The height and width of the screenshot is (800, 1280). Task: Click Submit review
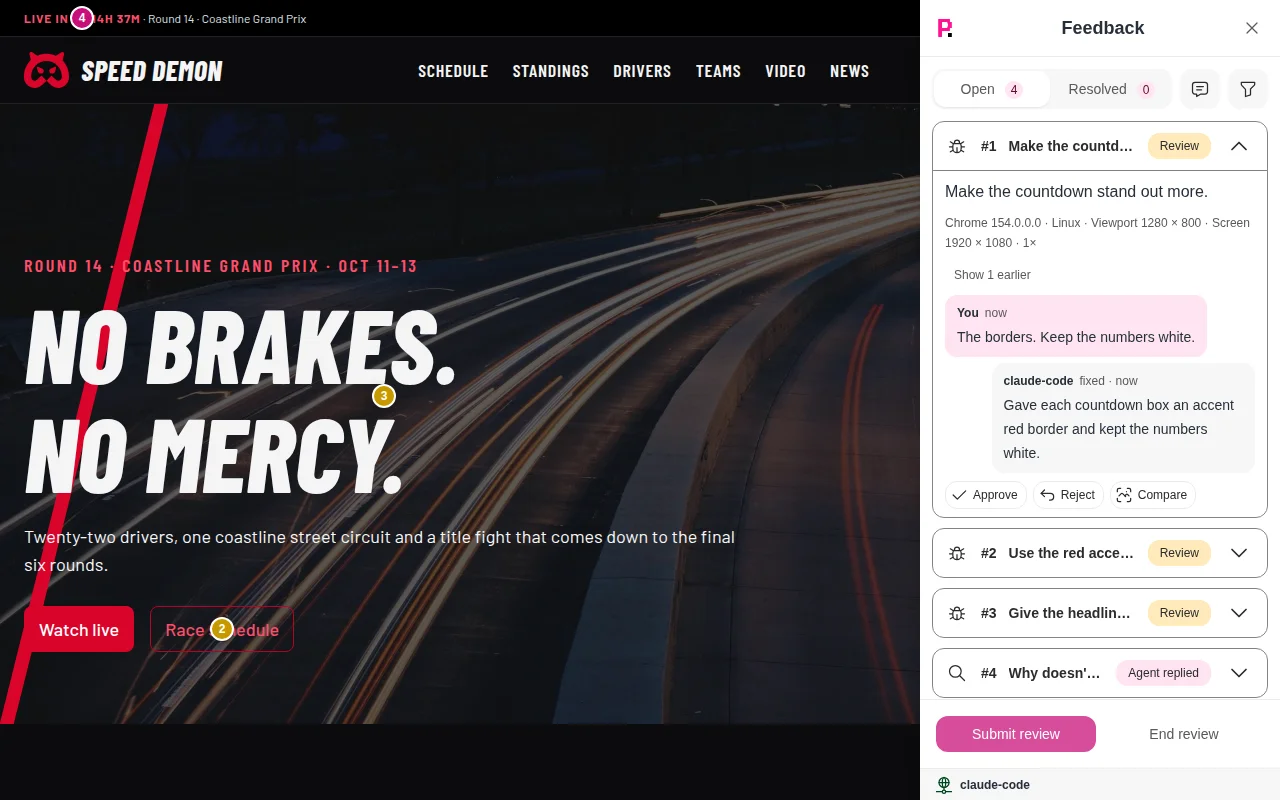click(1016, 734)
